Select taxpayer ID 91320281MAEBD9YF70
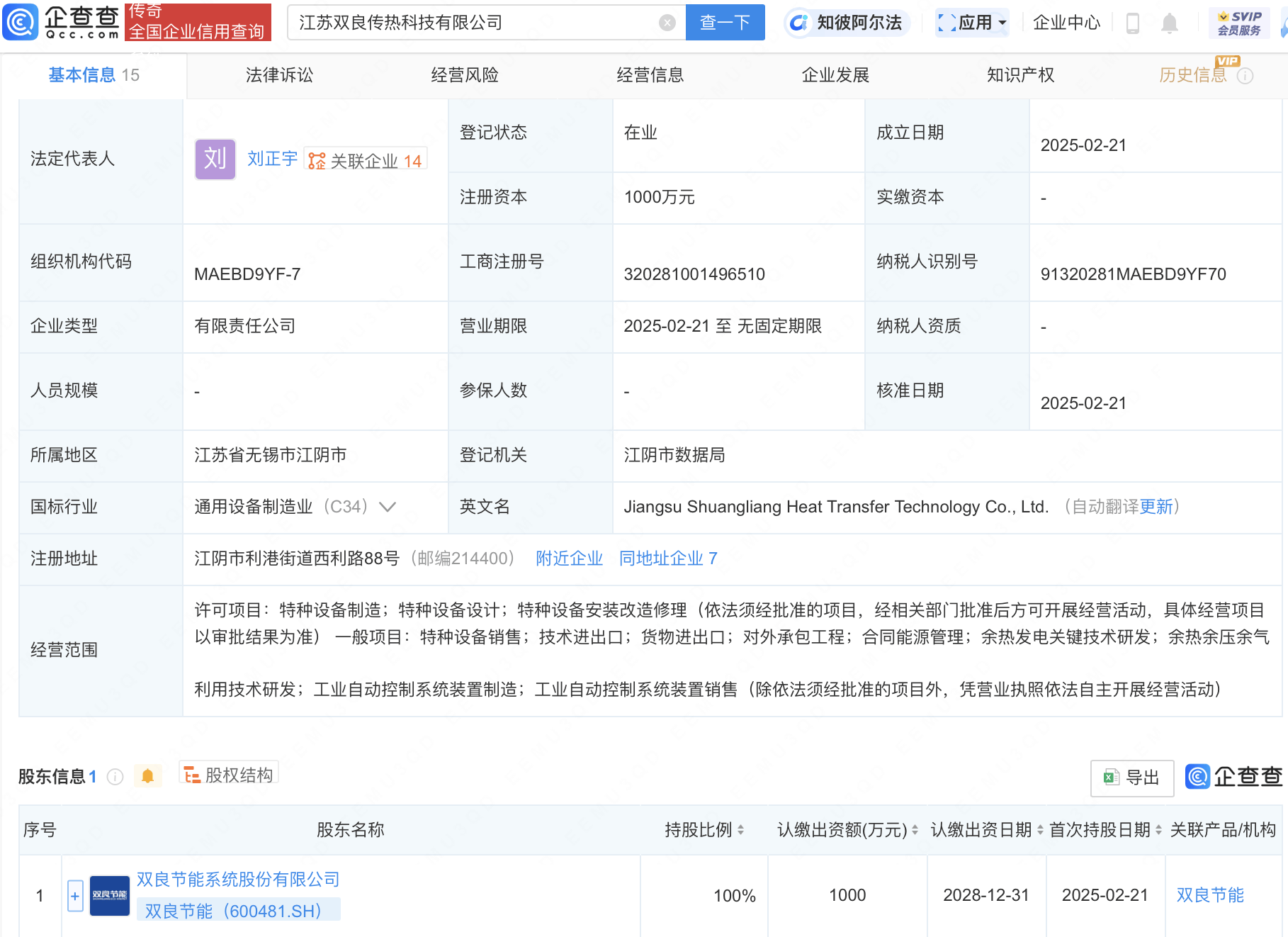This screenshot has height=937, width=1288. click(1133, 274)
